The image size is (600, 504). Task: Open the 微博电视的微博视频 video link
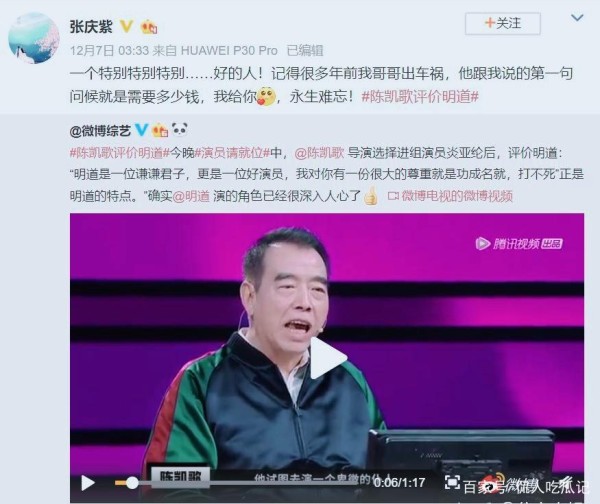point(450,196)
